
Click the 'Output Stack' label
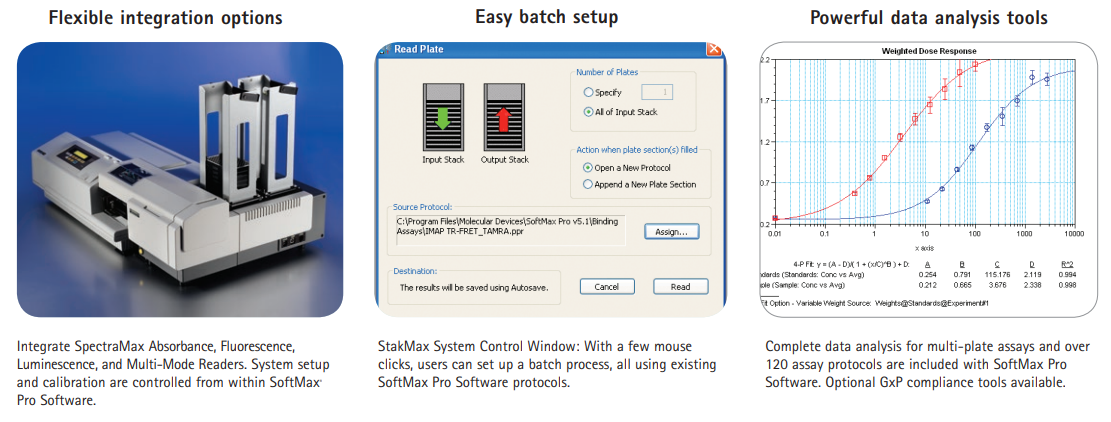504,159
